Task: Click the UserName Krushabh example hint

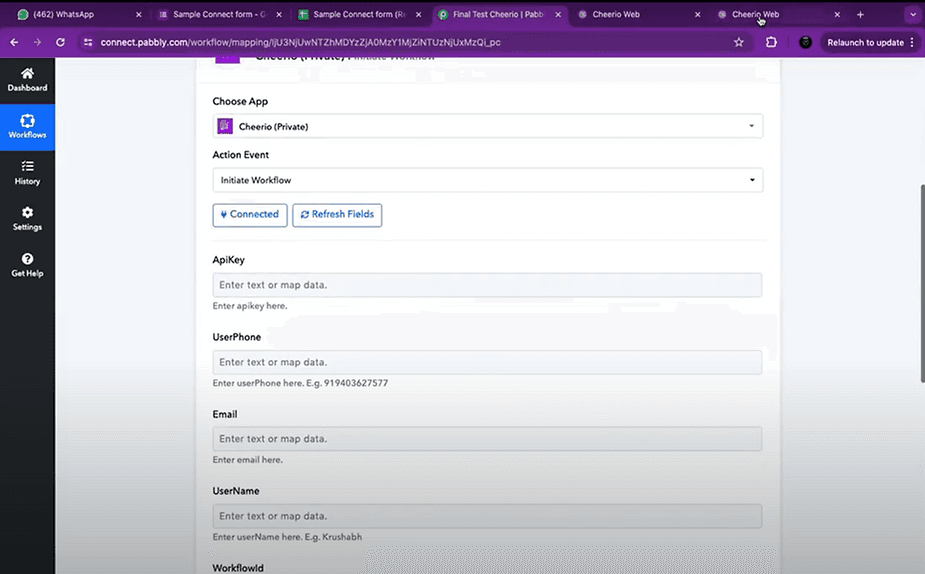Action: (x=287, y=537)
